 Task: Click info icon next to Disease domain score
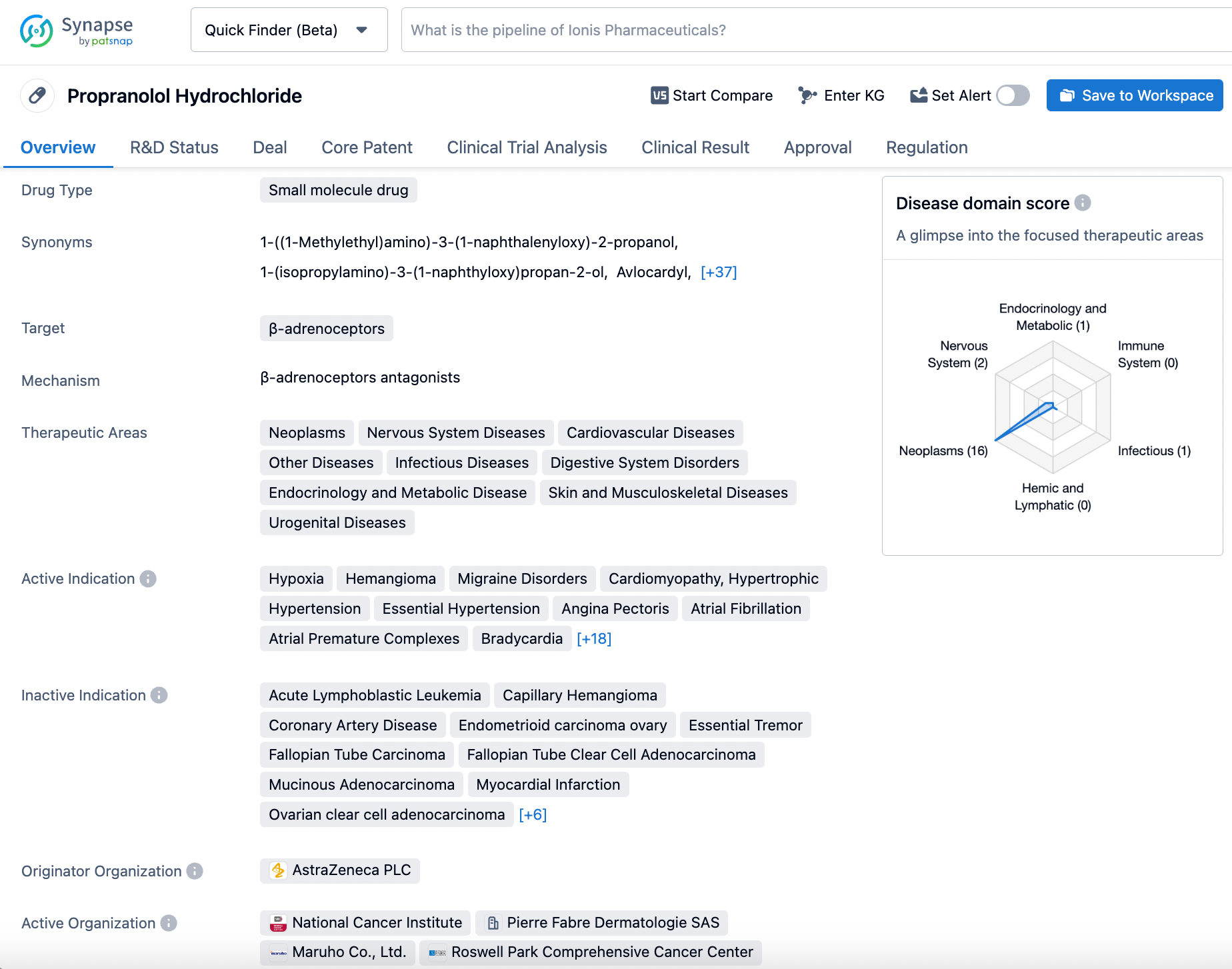click(x=1083, y=203)
